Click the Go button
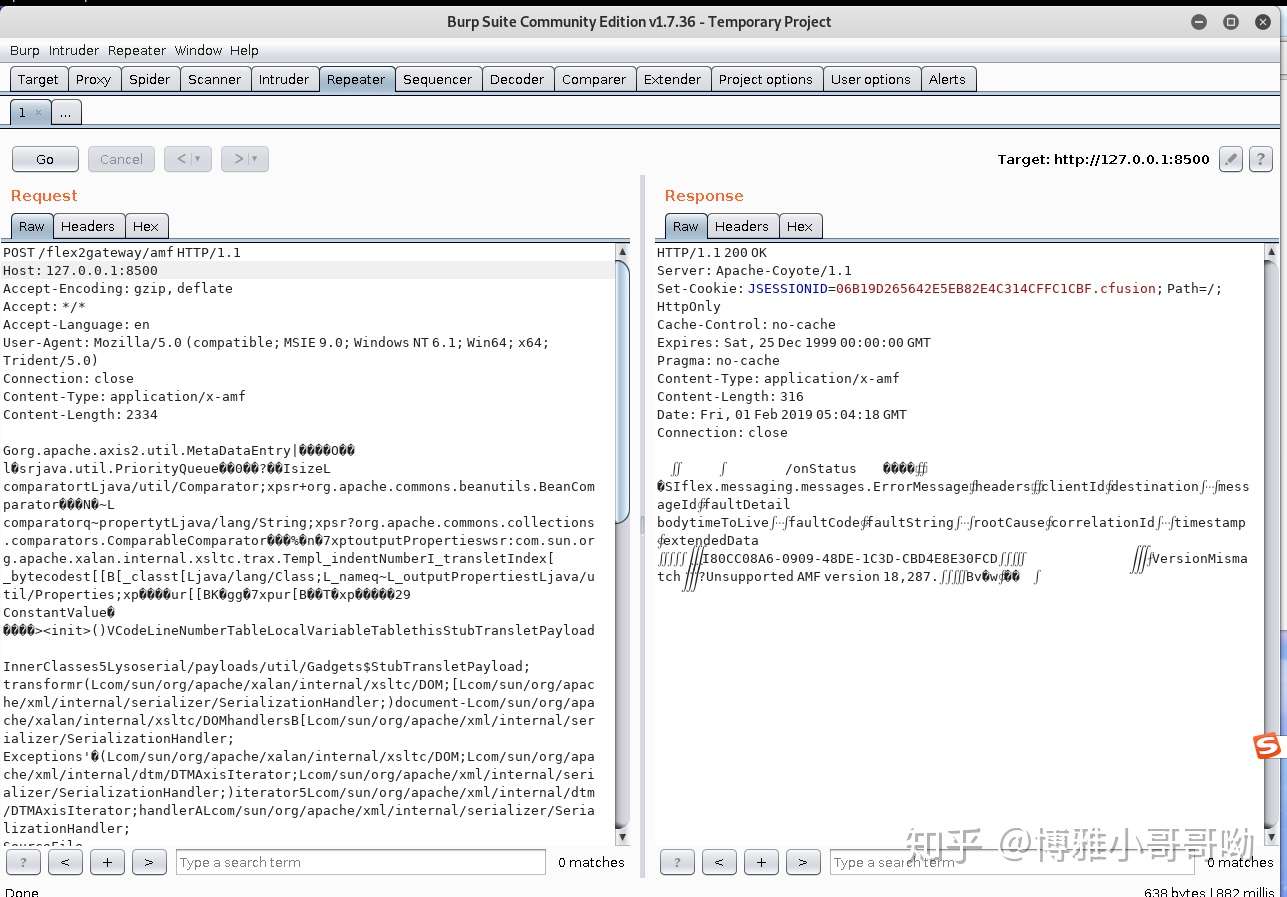 [45, 159]
